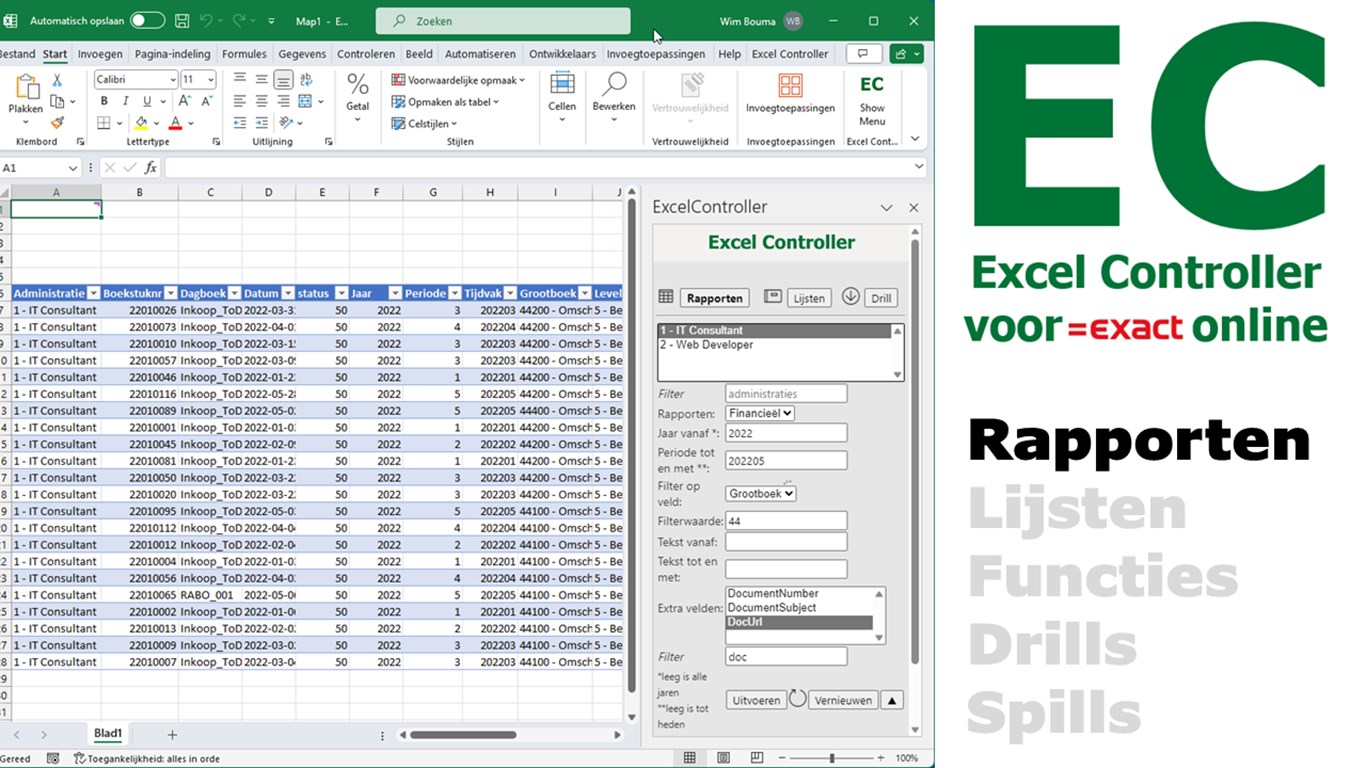Switch to the Gegevens tab
This screenshot has width=1366, height=768.
(x=303, y=54)
